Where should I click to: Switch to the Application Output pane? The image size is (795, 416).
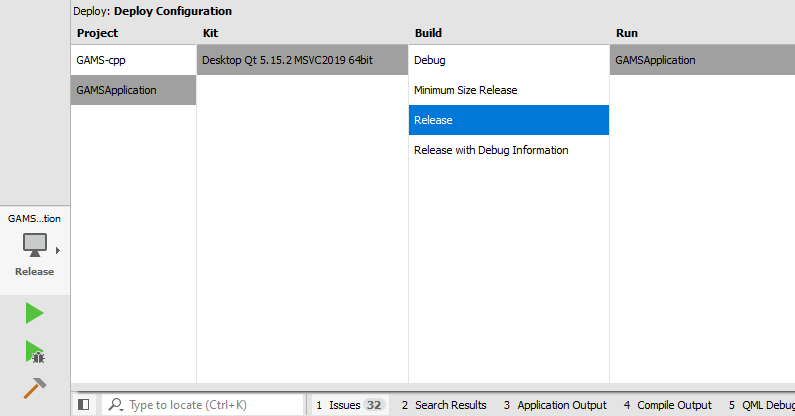pos(554,405)
